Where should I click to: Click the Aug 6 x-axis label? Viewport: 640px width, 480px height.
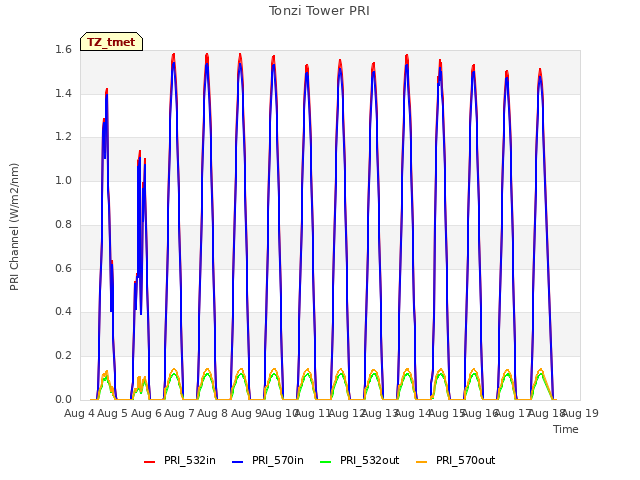tap(146, 413)
